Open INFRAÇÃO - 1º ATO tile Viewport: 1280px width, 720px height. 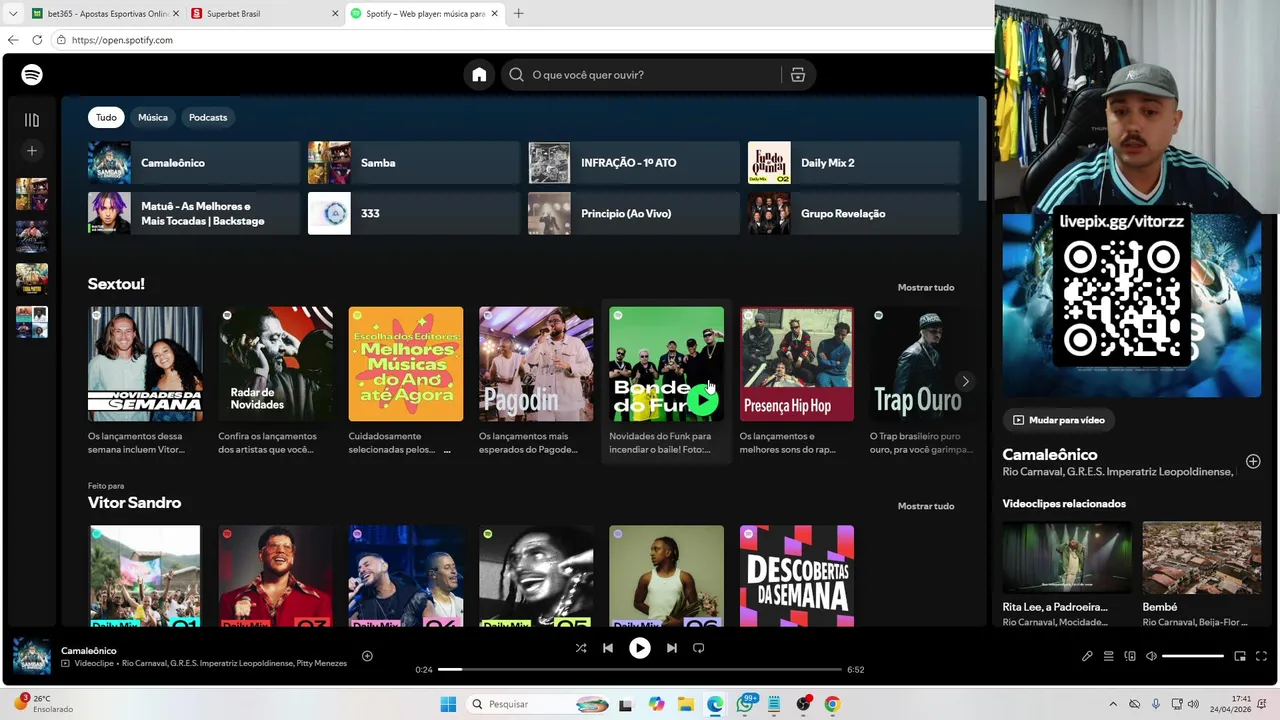(x=633, y=163)
